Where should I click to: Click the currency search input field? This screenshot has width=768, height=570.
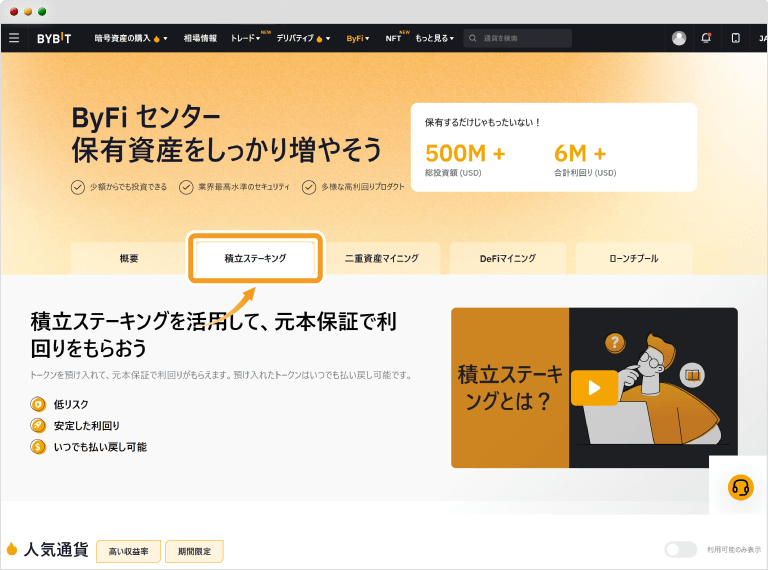[518, 38]
